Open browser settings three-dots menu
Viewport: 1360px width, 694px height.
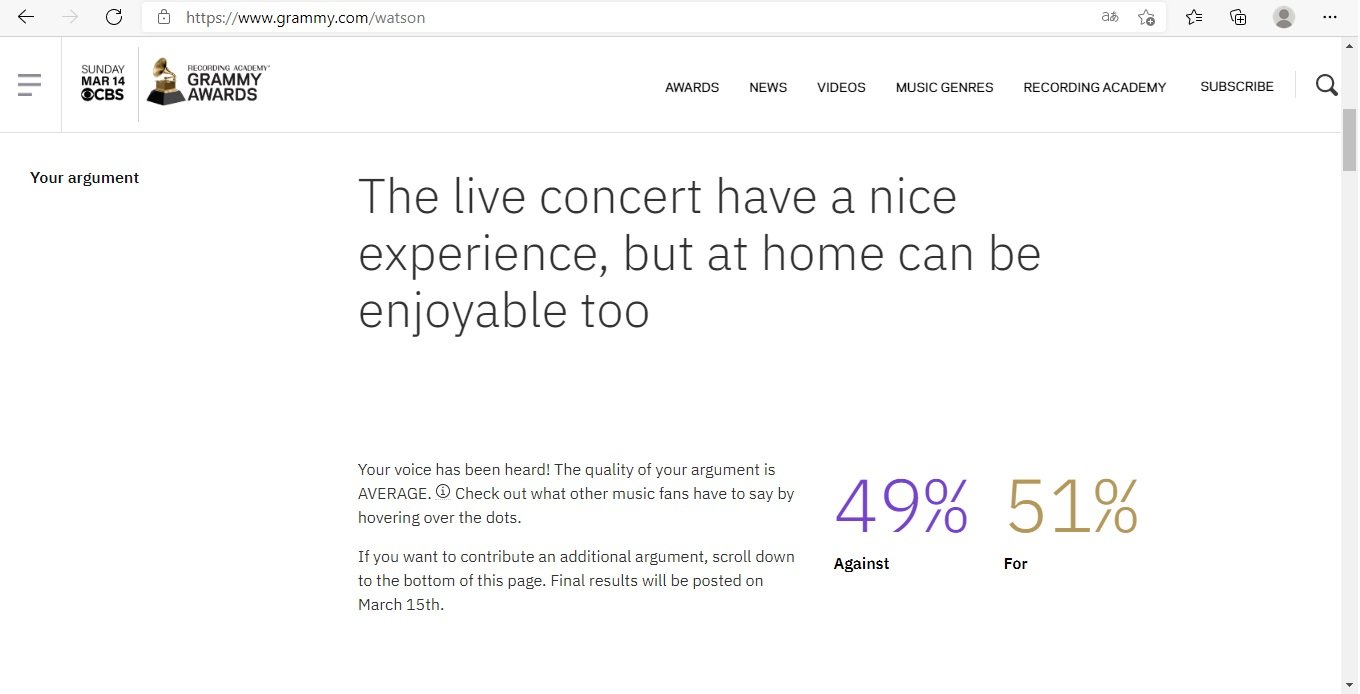[x=1329, y=17]
